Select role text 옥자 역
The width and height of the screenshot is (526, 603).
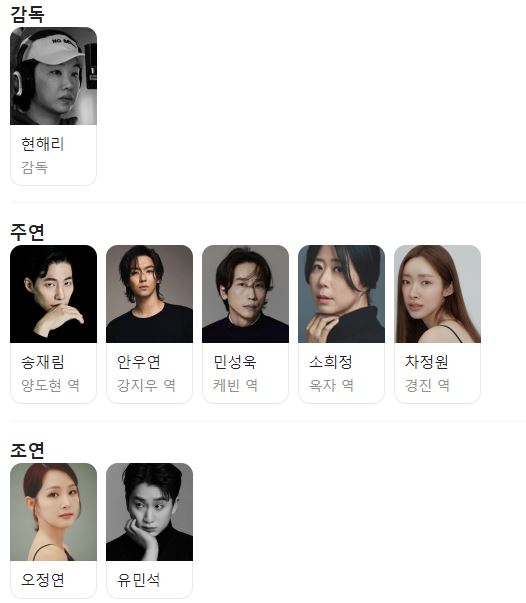(x=331, y=385)
